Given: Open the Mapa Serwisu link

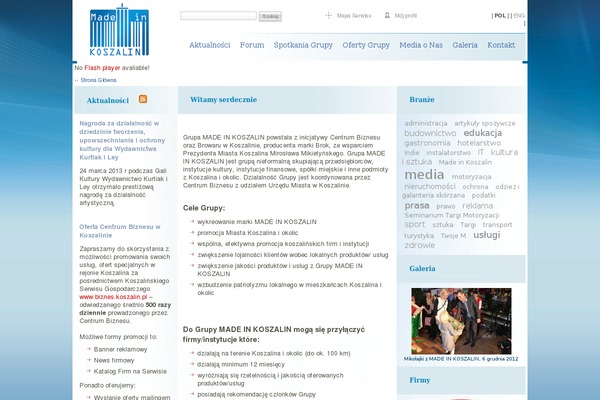Looking at the screenshot, I should point(354,16).
